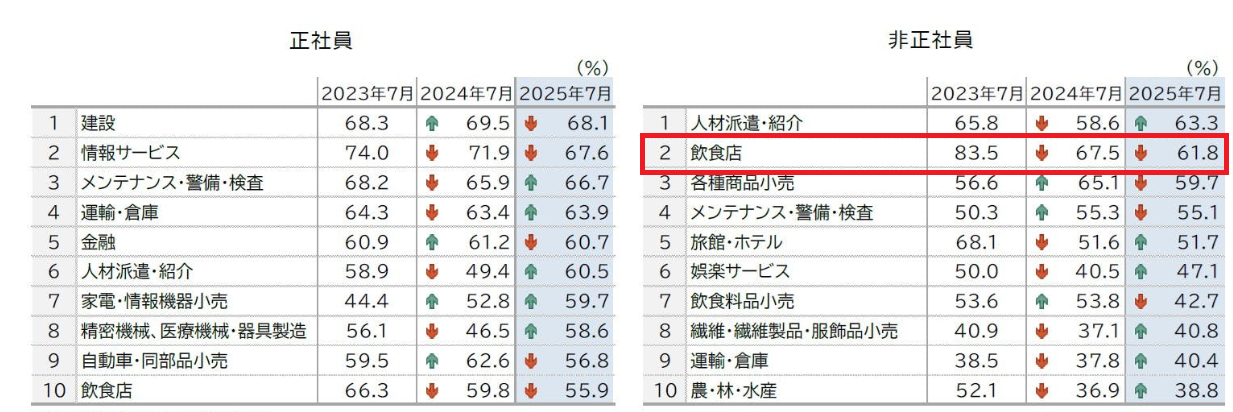Click rank number 1 beside 建設
1233x412 pixels.
click(53, 124)
